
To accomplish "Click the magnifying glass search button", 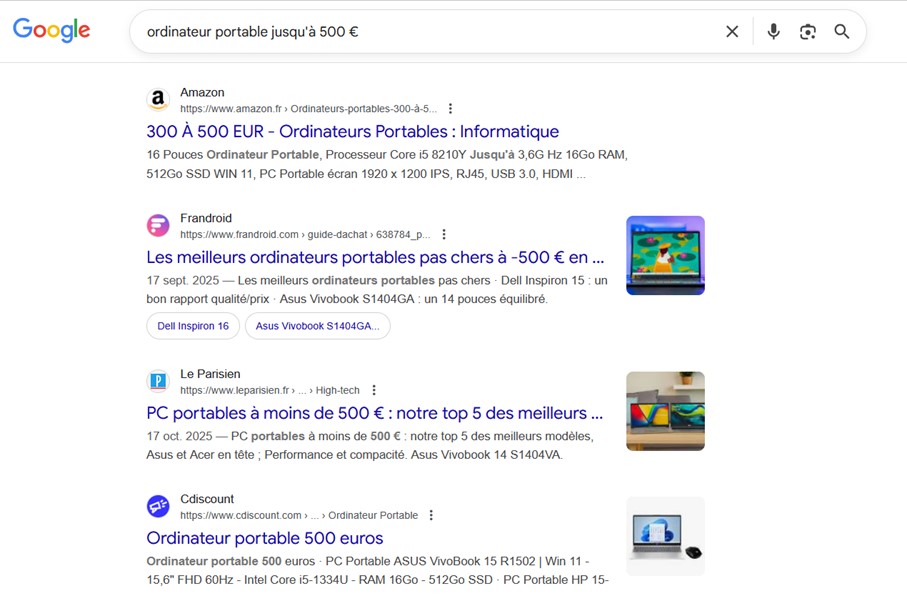I will point(842,32).
